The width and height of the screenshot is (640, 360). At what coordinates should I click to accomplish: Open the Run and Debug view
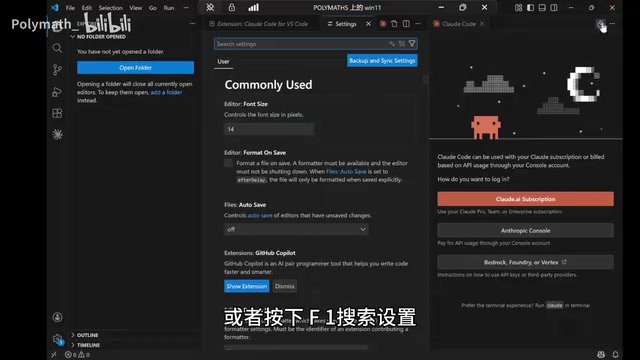57,92
